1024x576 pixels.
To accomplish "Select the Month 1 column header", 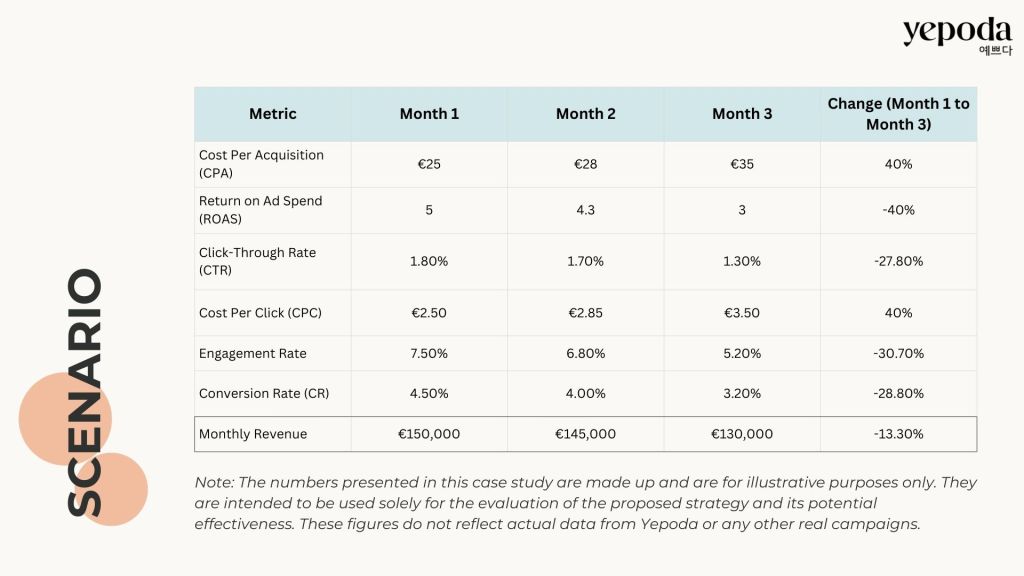I will [x=429, y=114].
